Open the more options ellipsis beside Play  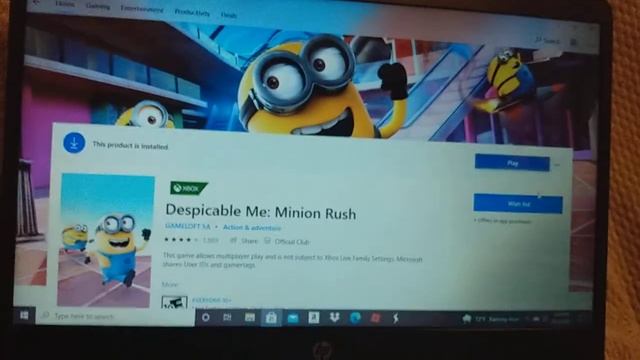pyautogui.click(x=557, y=165)
